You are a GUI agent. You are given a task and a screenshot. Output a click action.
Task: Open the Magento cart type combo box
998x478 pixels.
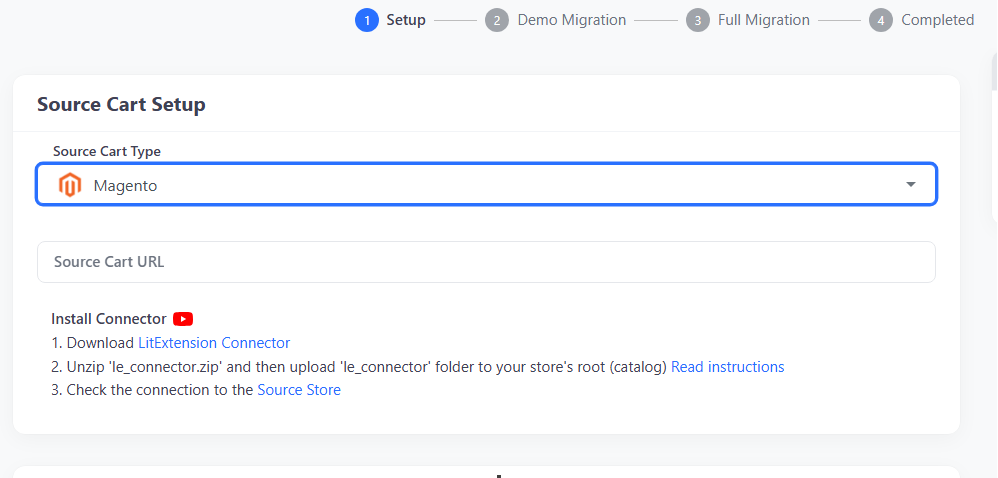[x=486, y=185]
